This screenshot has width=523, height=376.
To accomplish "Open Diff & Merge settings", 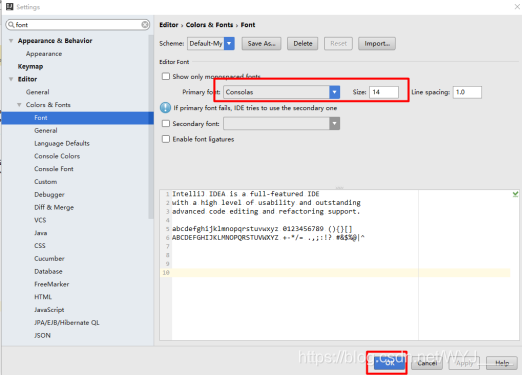I will point(54,207).
